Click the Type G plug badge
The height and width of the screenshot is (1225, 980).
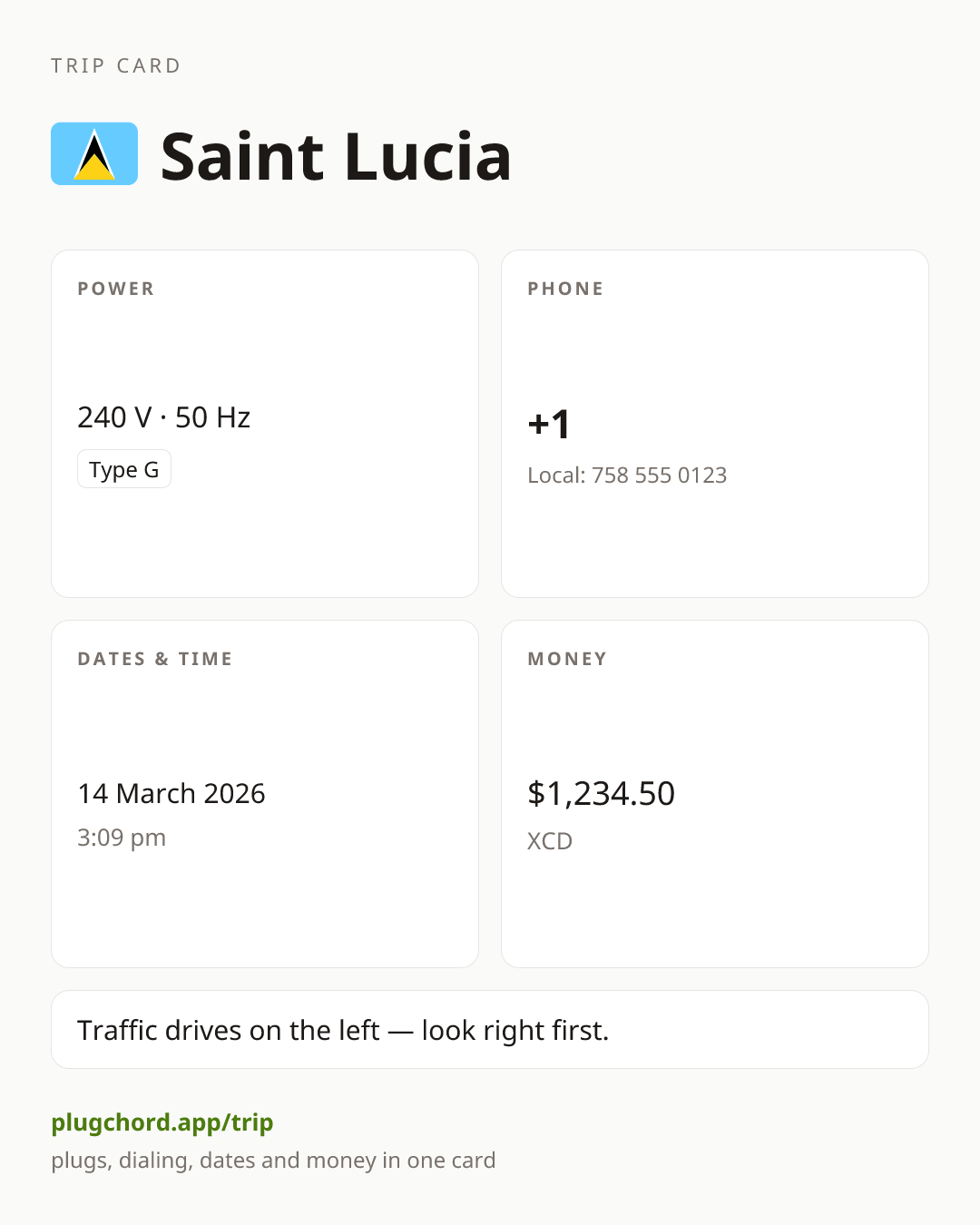coord(124,469)
